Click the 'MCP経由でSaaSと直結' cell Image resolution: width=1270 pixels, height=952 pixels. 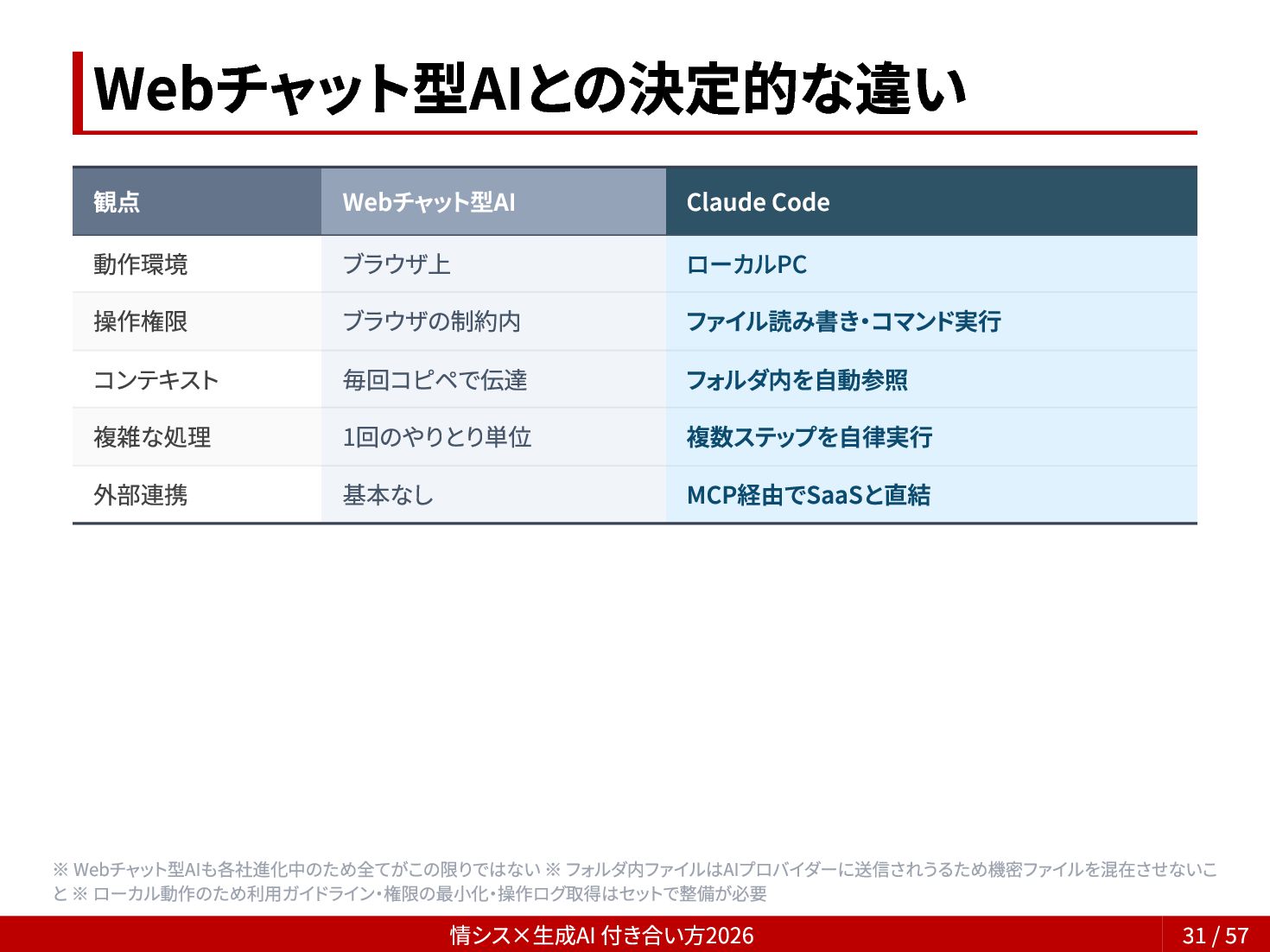(x=931, y=495)
